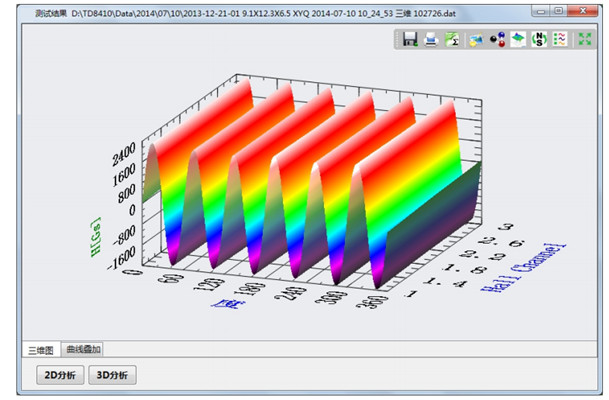This screenshot has width=609, height=400.
Task: Select the 3D surface plot icon
Action: pos(517,39)
